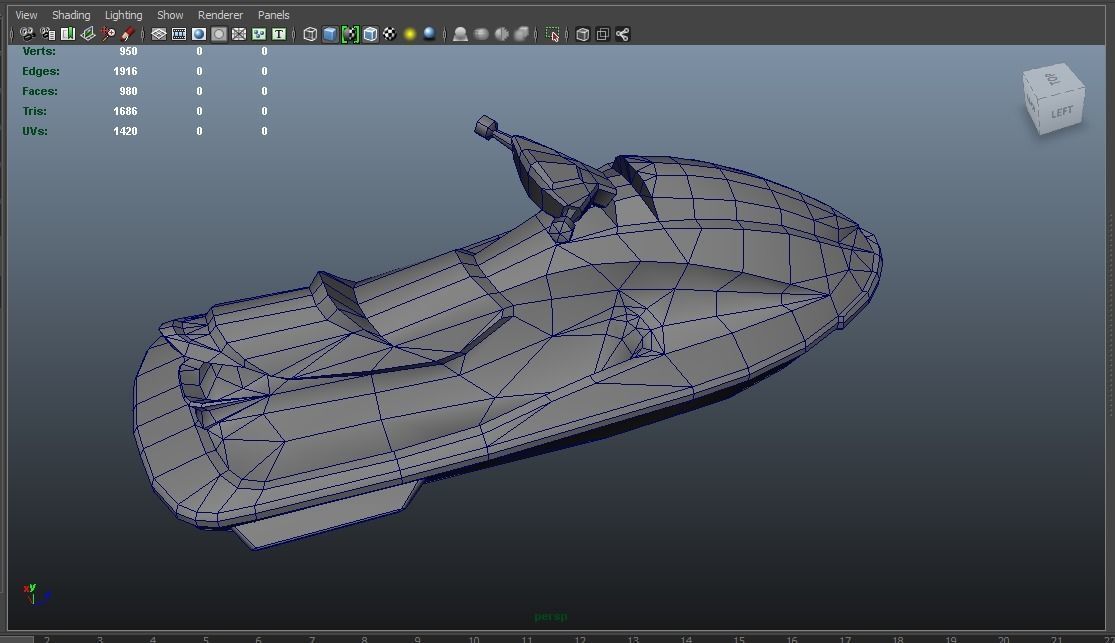Click the ViewCube TOP face
This screenshot has height=643, width=1115.
tap(1053, 78)
